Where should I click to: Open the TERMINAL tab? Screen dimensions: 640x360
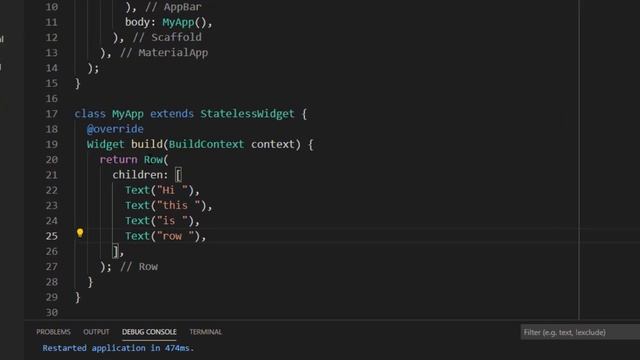pos(205,332)
